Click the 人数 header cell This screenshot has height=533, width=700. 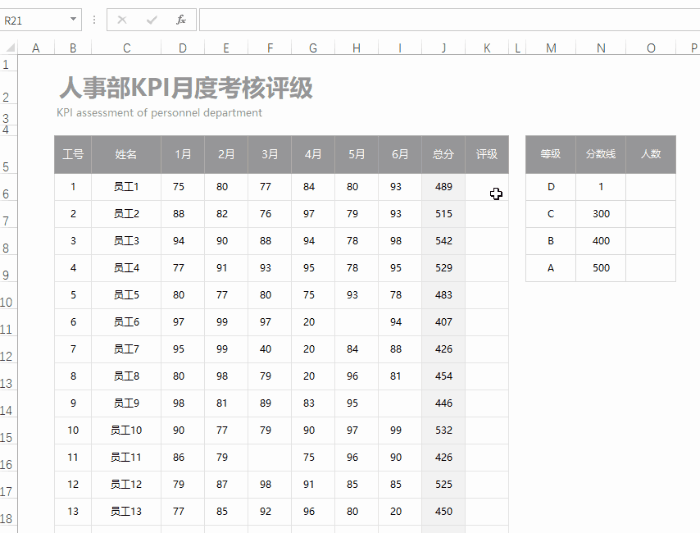point(651,154)
